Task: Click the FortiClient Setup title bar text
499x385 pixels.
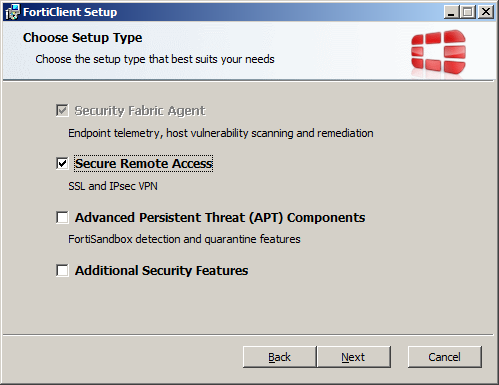Action: click(70, 12)
